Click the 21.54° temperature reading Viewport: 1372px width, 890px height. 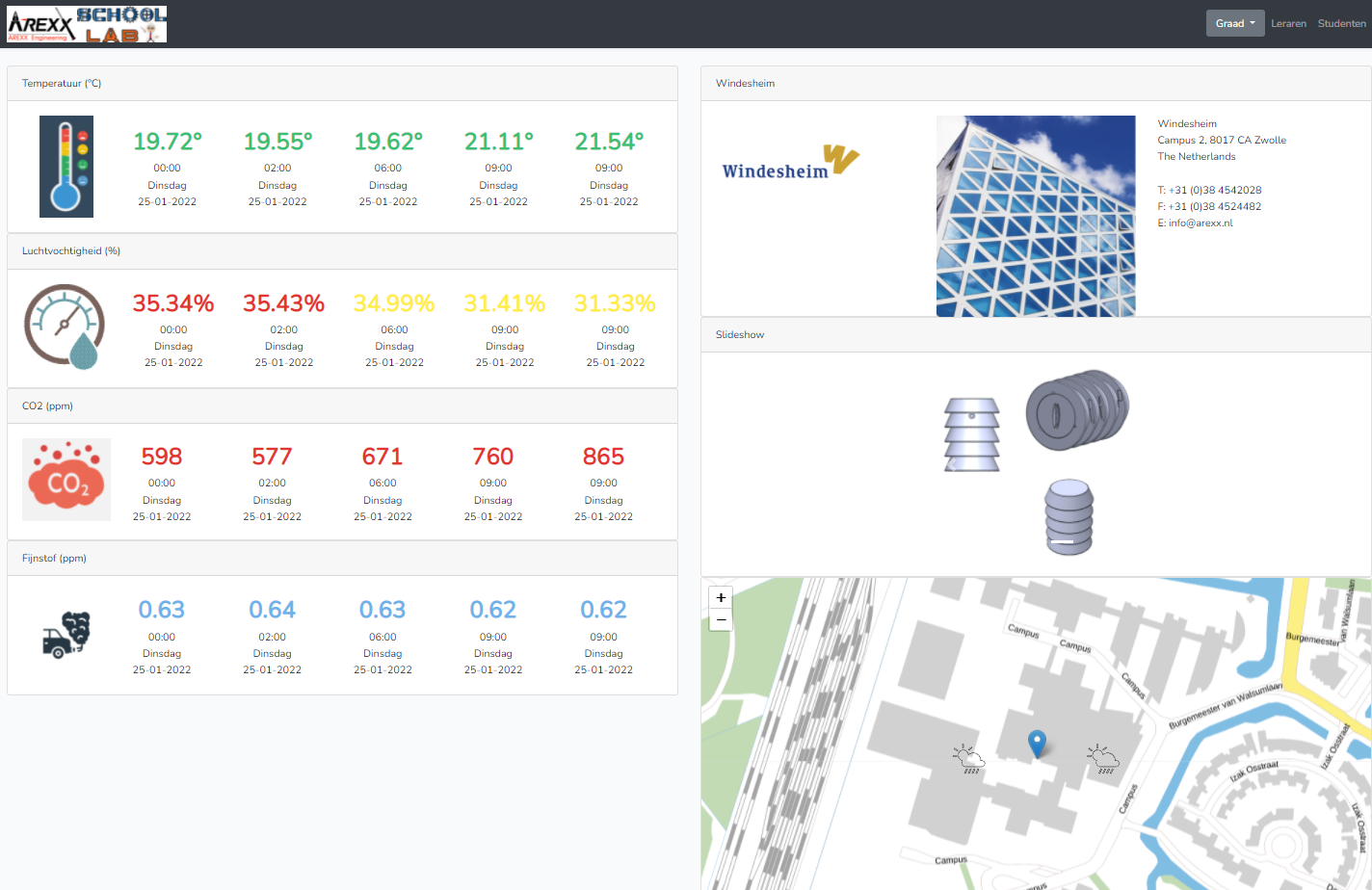coord(609,142)
